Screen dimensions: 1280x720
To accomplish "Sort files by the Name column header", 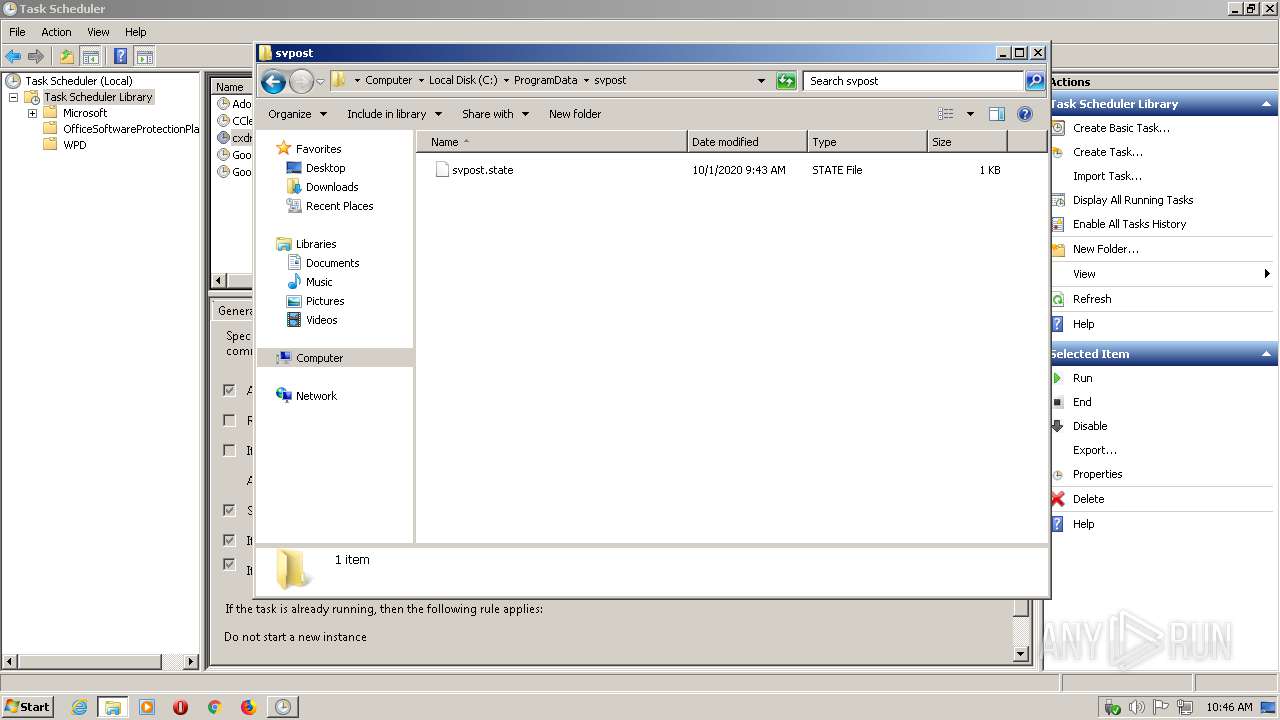I will tap(552, 142).
